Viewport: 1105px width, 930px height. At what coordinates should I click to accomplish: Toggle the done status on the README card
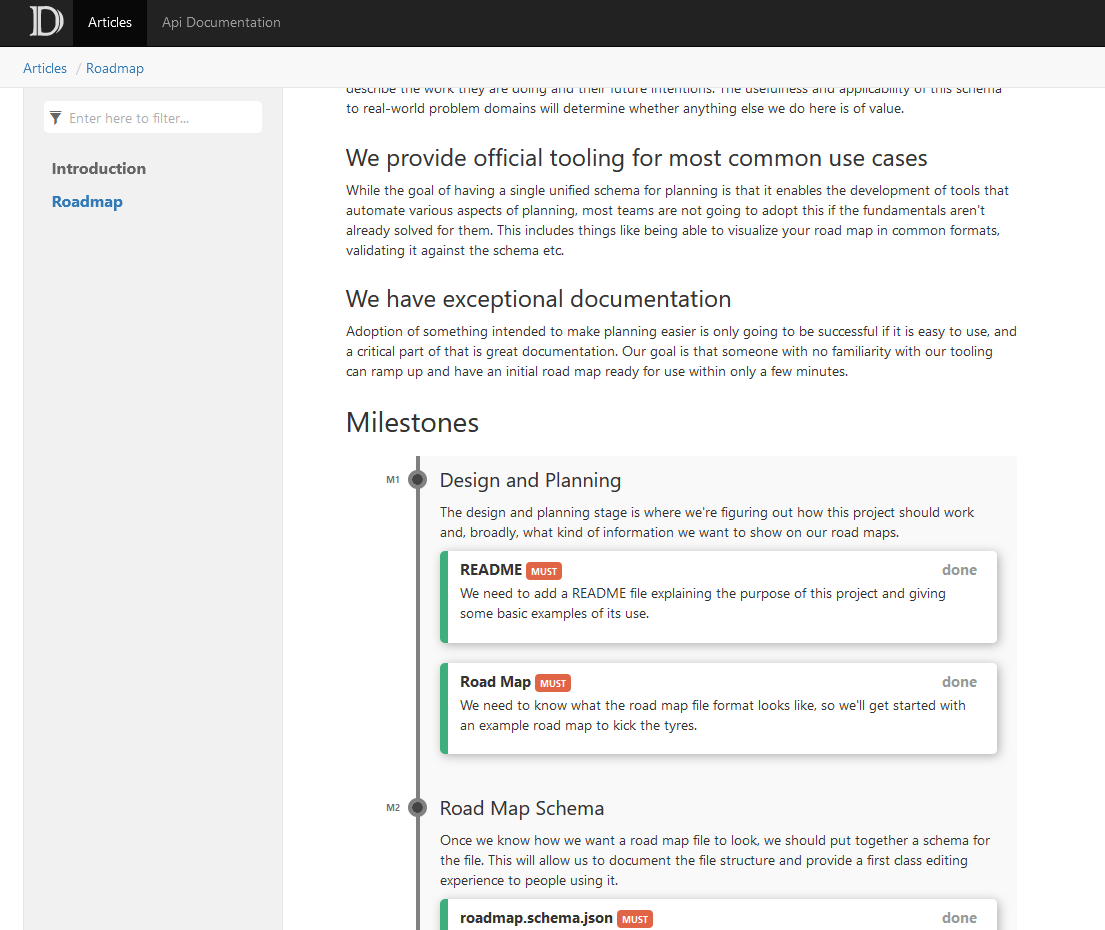point(958,569)
